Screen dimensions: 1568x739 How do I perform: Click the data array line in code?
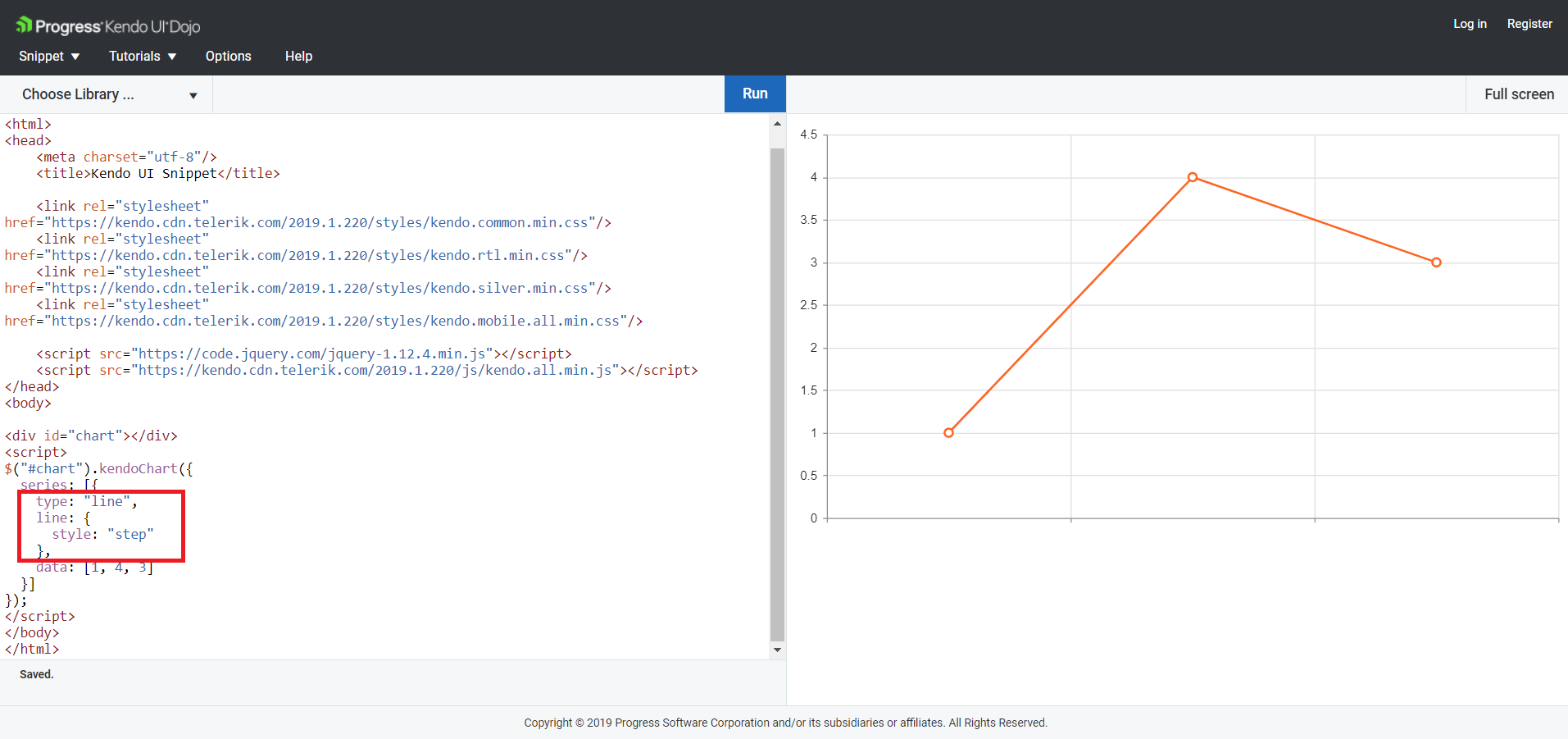point(94,568)
